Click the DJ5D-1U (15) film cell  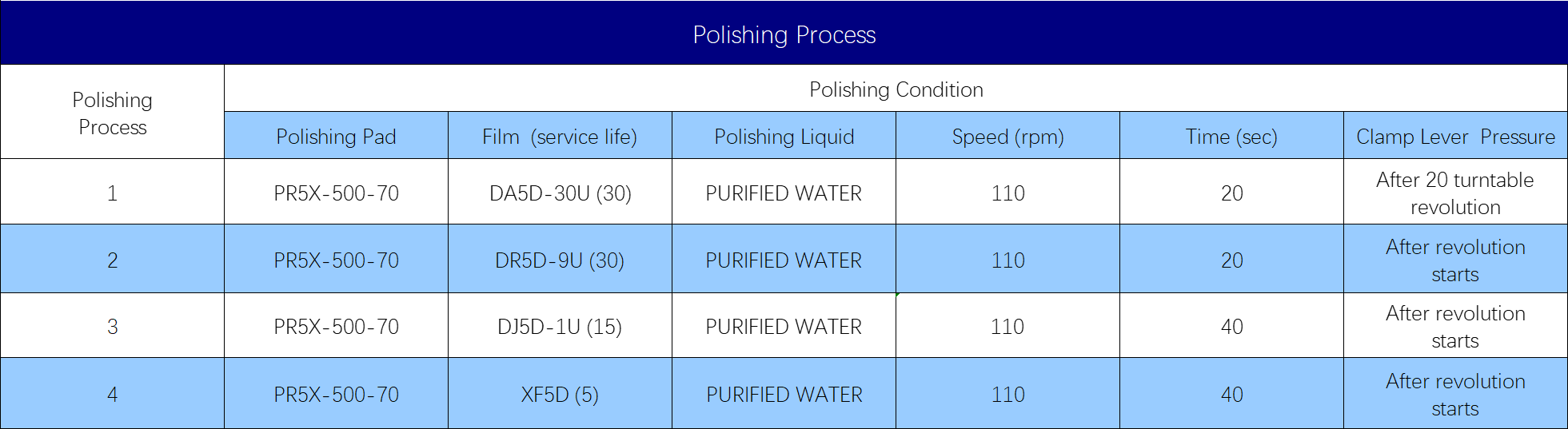tap(560, 327)
